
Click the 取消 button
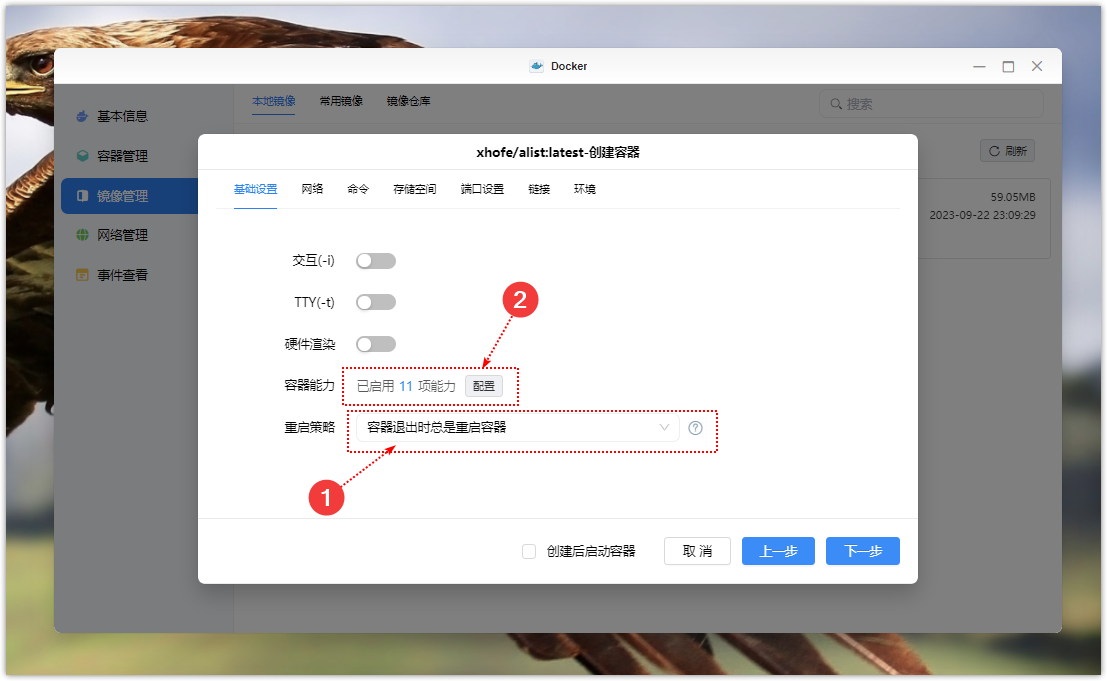697,551
